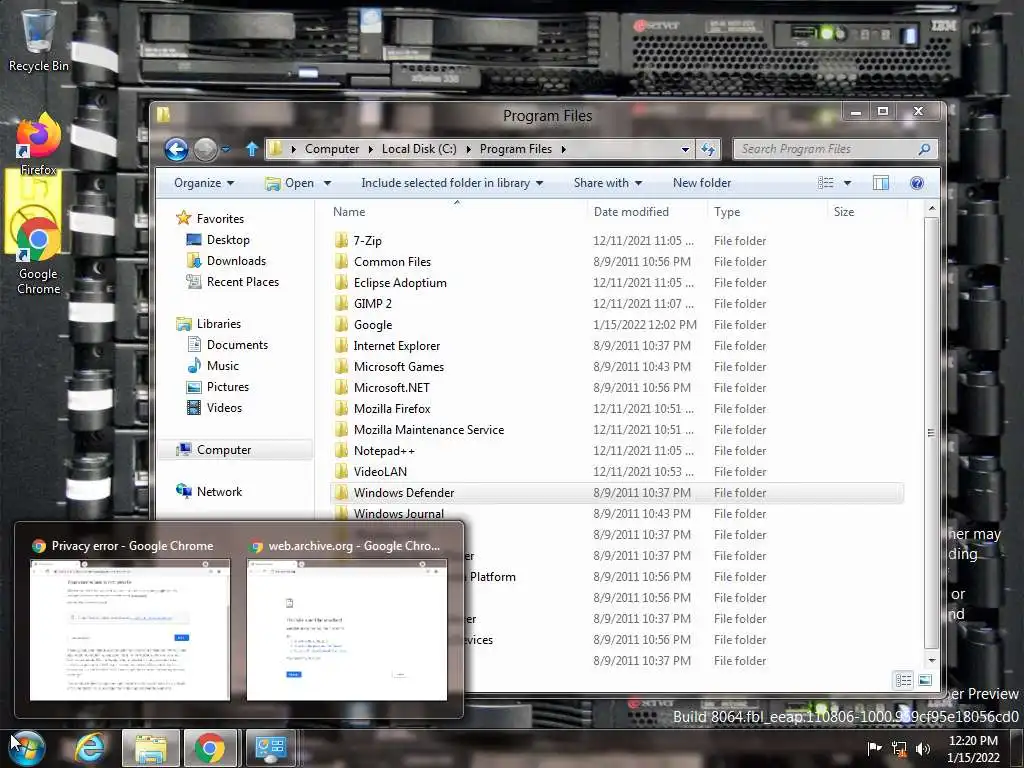Open the Organize menu
Image resolution: width=1024 pixels, height=768 pixels.
pyautogui.click(x=204, y=183)
